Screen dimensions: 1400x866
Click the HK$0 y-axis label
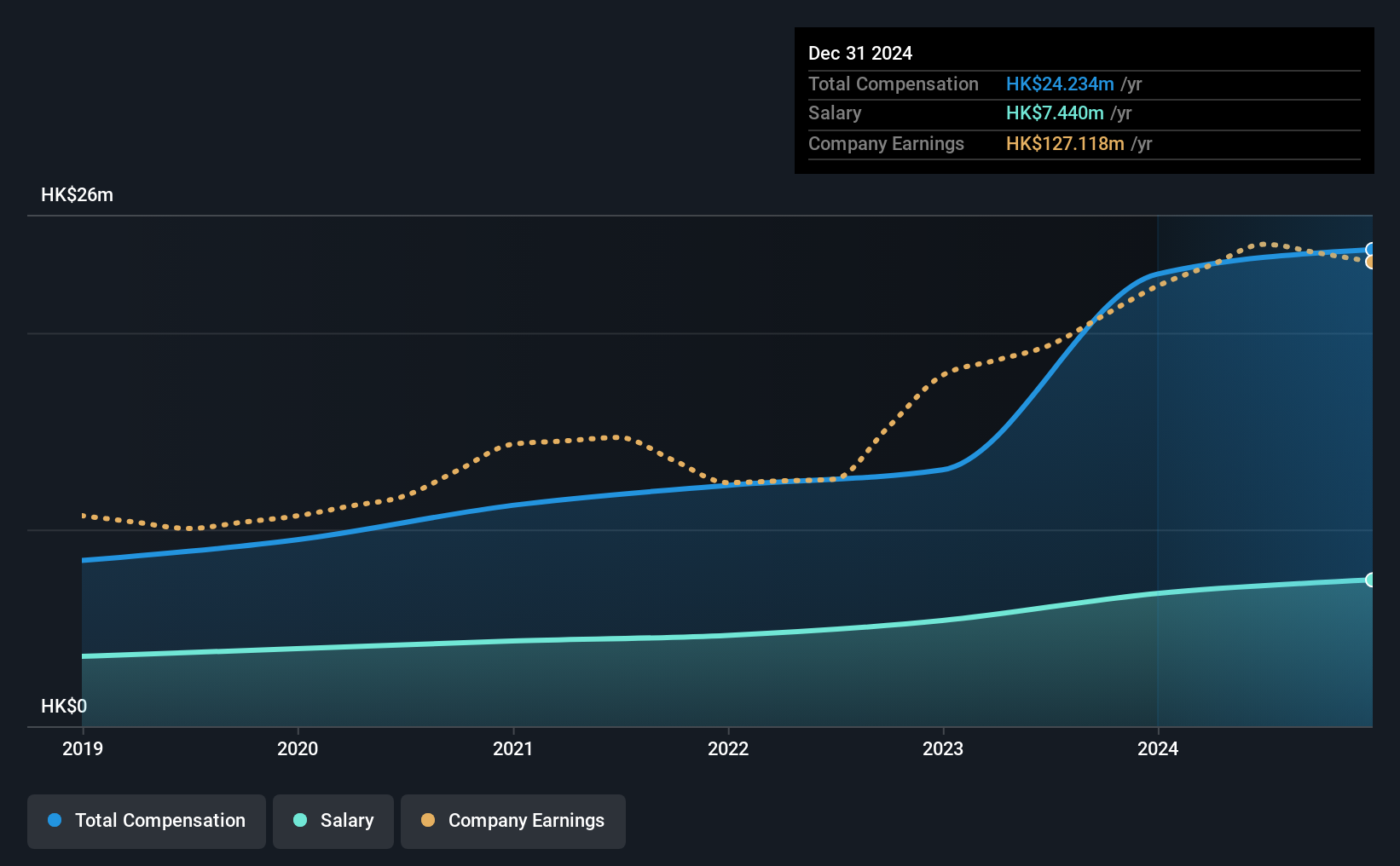[x=64, y=706]
